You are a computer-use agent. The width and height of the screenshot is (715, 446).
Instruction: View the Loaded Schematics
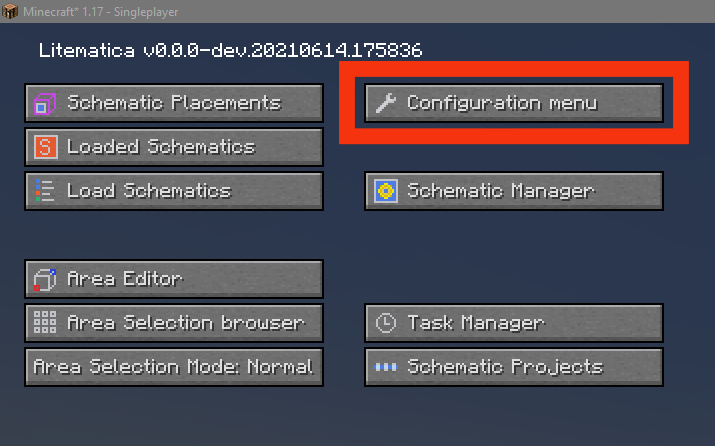coord(174,147)
